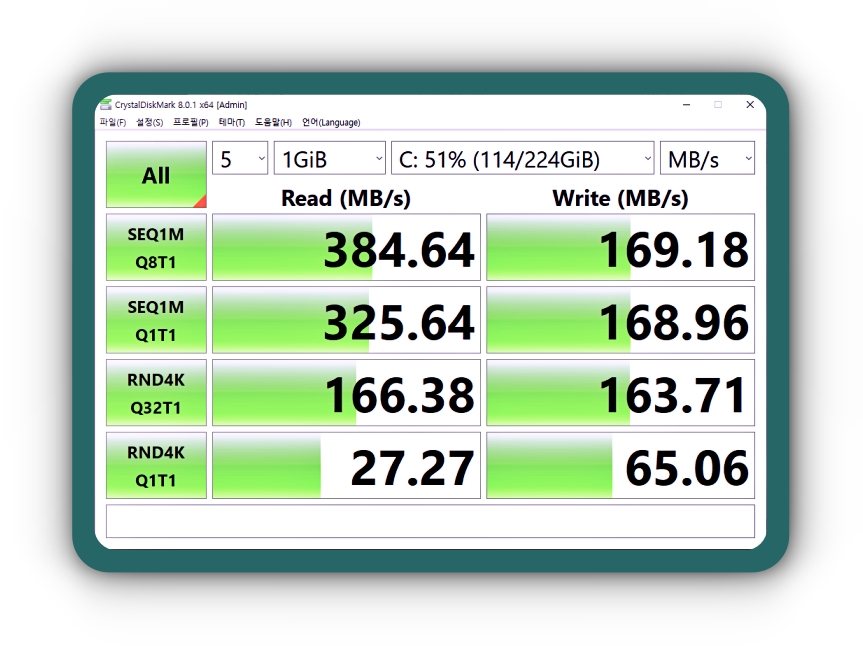Click the 163.71 write result
The height and width of the screenshot is (646, 863).
tap(620, 393)
